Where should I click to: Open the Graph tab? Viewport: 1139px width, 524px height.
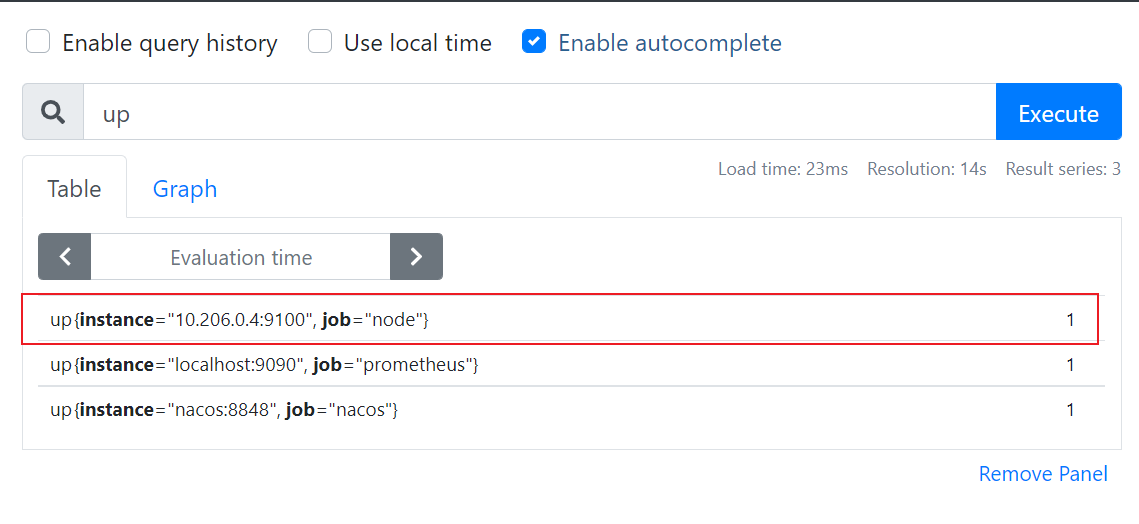point(185,188)
